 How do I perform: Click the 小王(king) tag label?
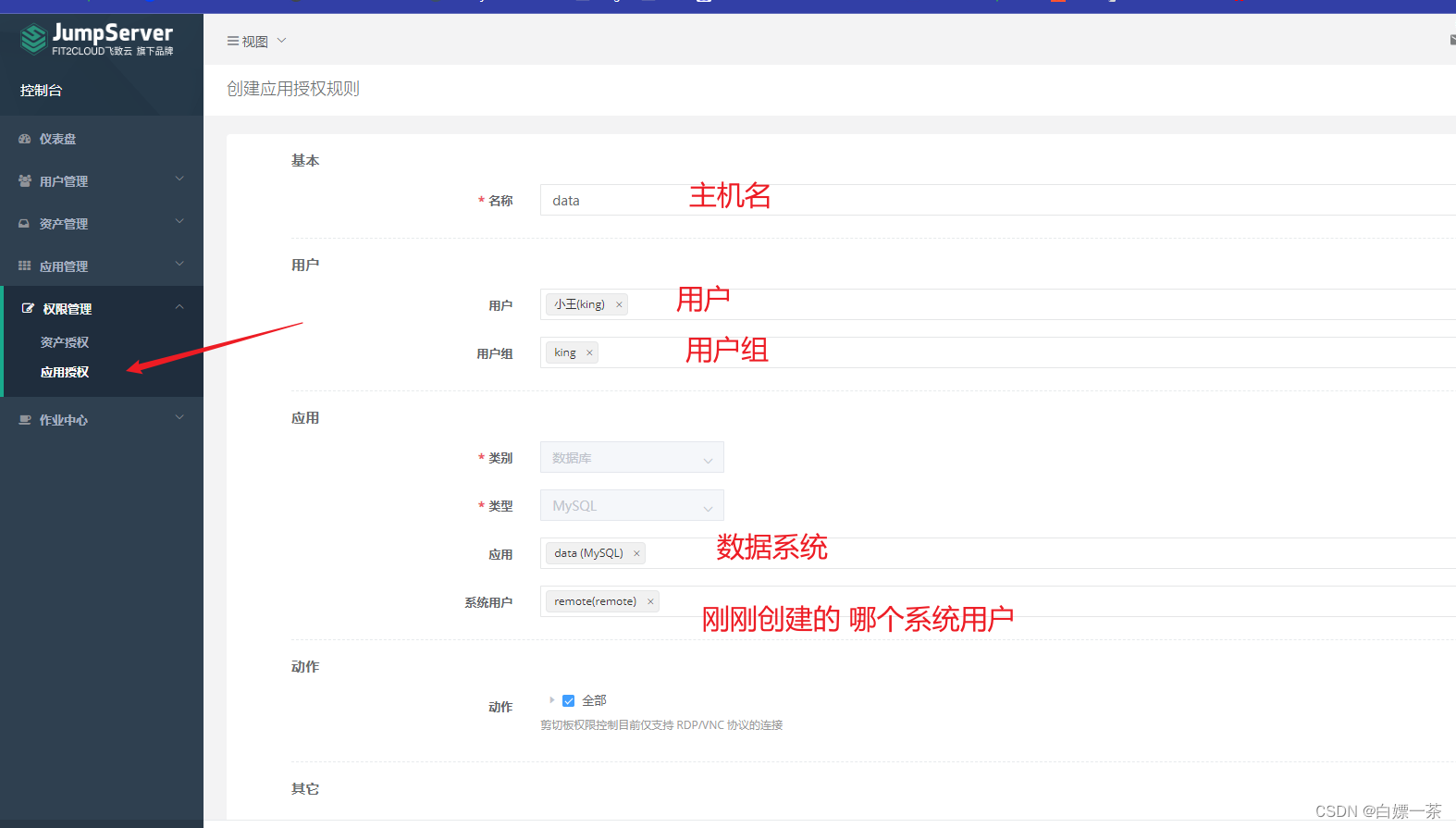click(x=579, y=304)
